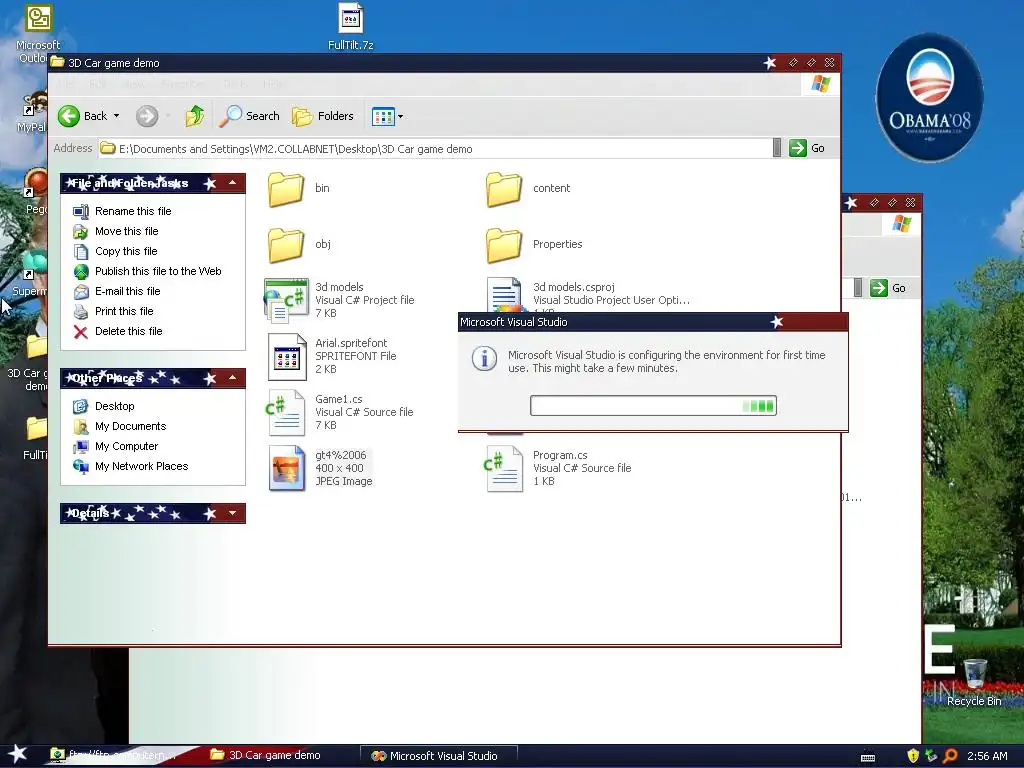Viewport: 1024px width, 768px height.
Task: Collapse the Other Places panel
Action: 232,377
